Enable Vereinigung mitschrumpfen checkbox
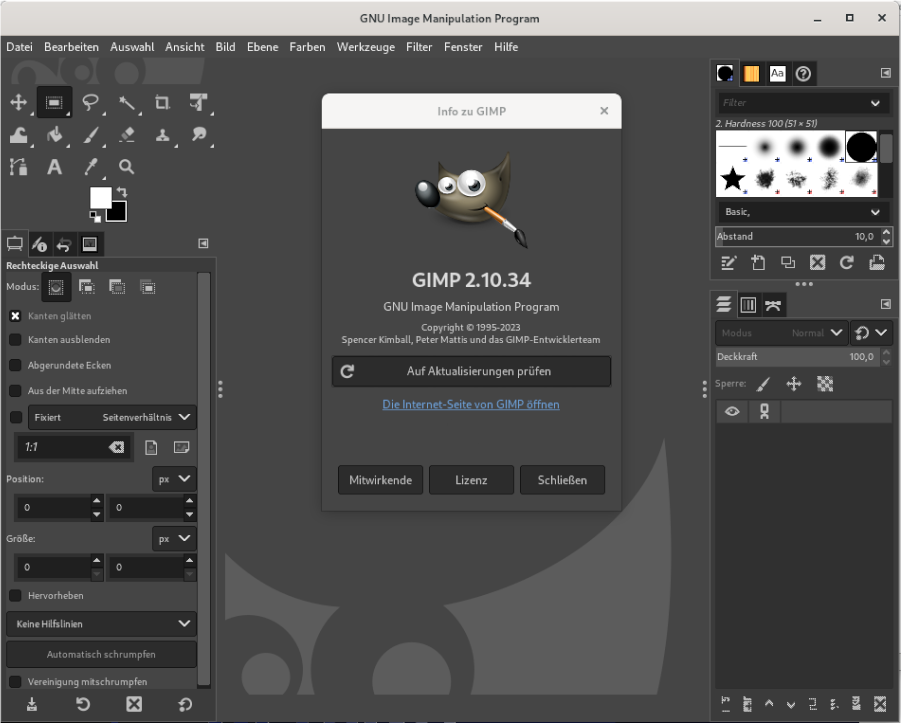This screenshot has height=723, width=901. (16, 682)
